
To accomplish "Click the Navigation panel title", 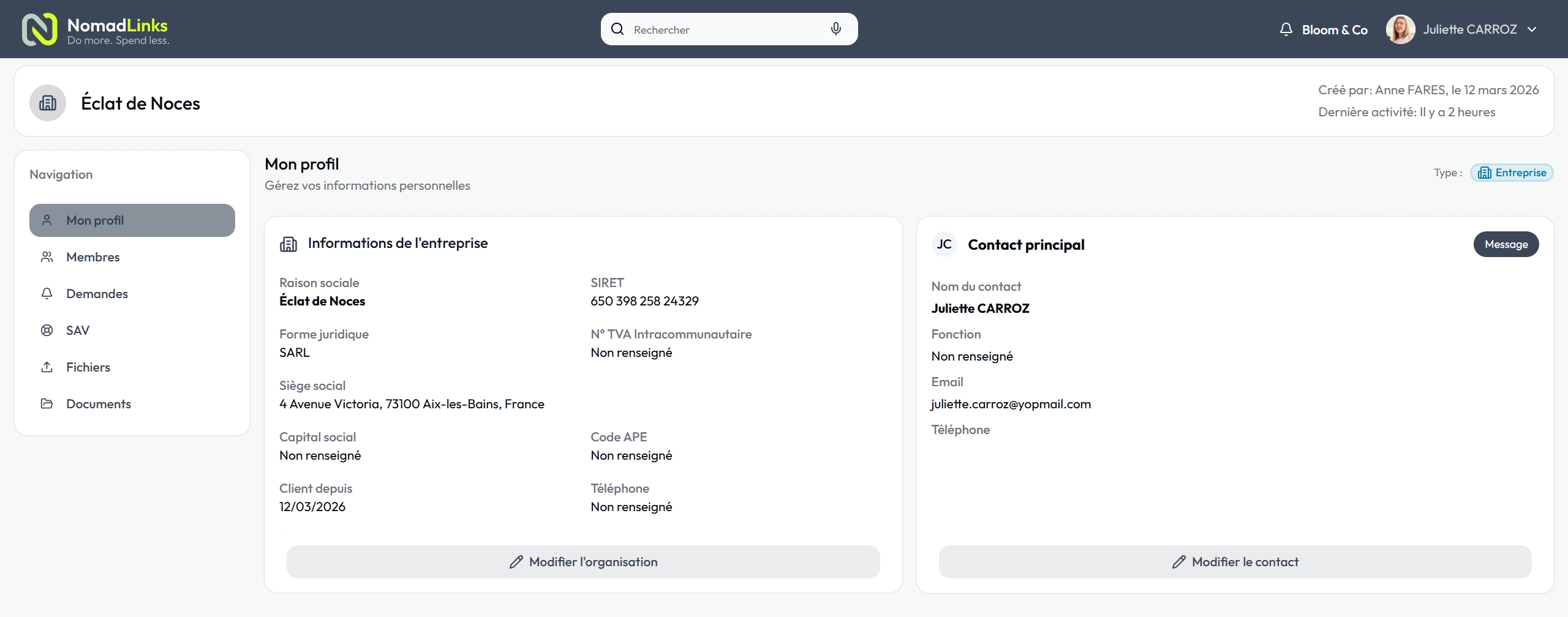I will point(61,174).
